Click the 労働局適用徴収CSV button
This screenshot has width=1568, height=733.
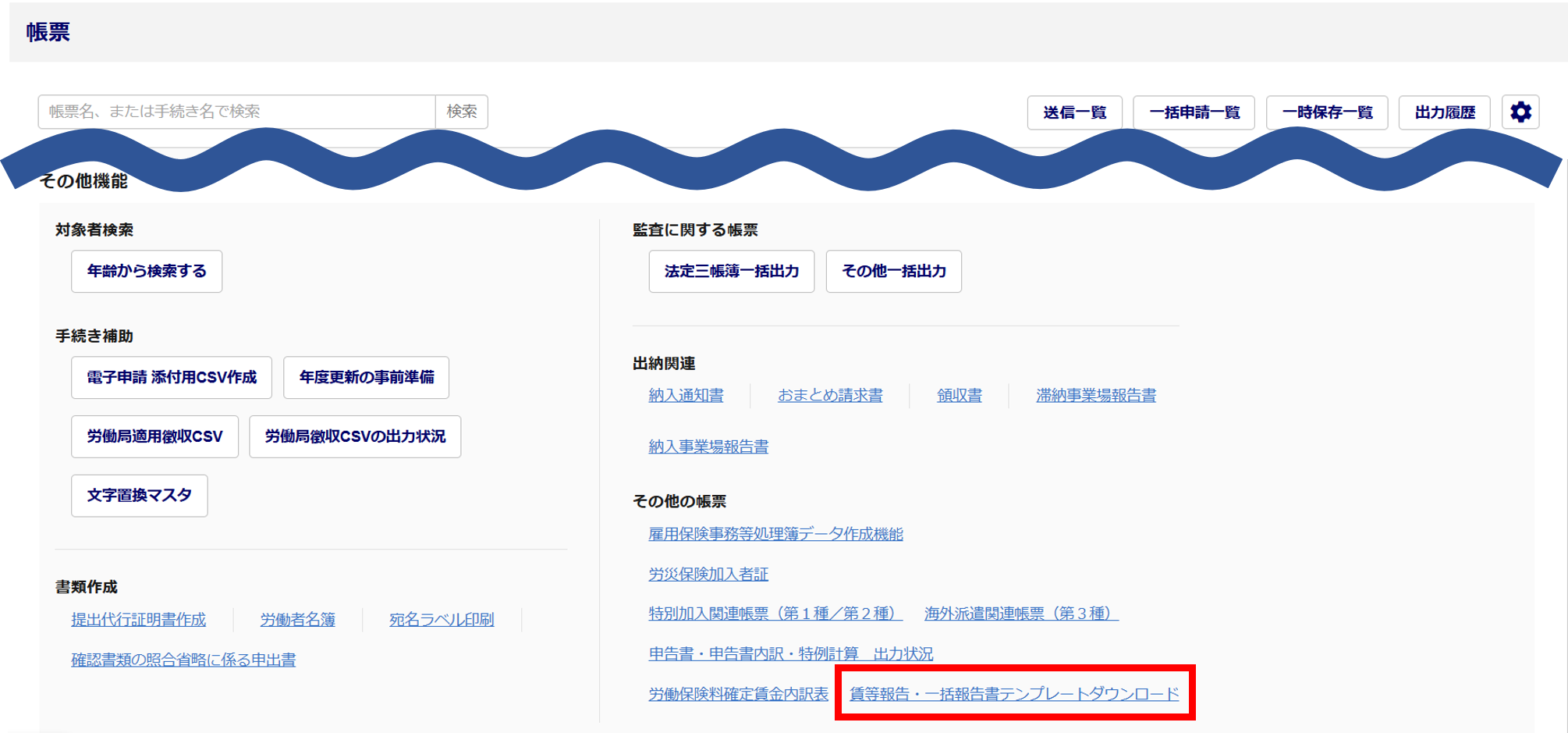click(x=154, y=436)
